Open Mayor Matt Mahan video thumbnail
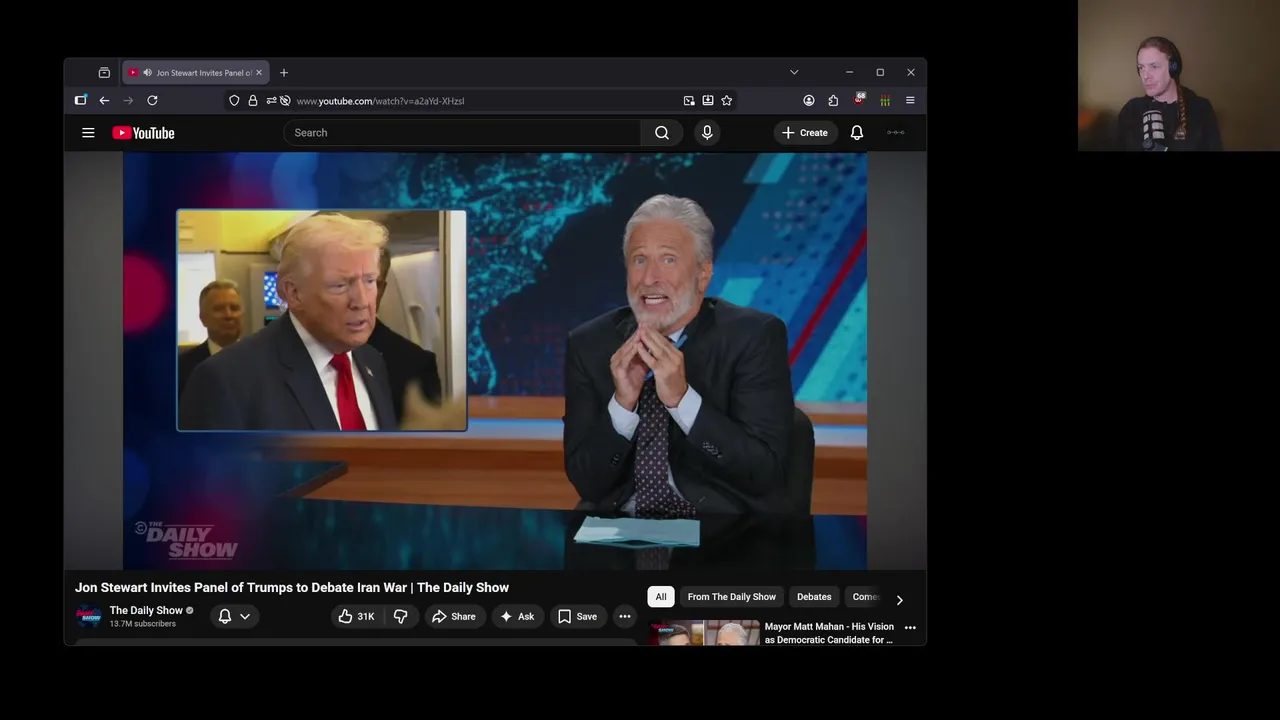The image size is (1280, 720). pos(704,633)
